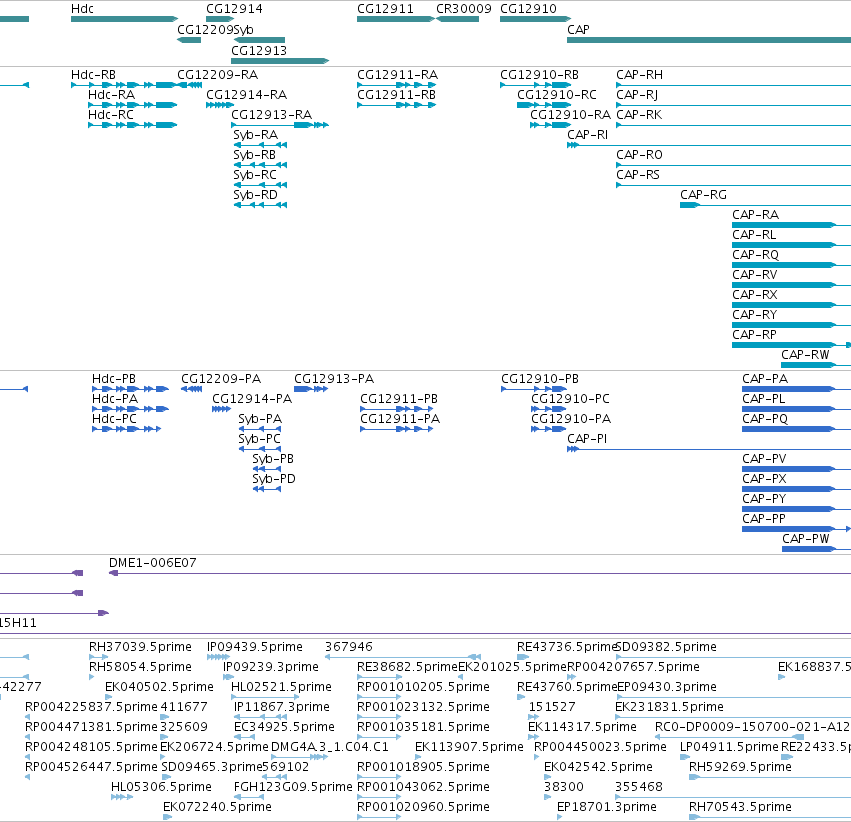Screen dimensions: 851x822
Task: Click the Hdc-RC transcript label
Action: point(111,114)
